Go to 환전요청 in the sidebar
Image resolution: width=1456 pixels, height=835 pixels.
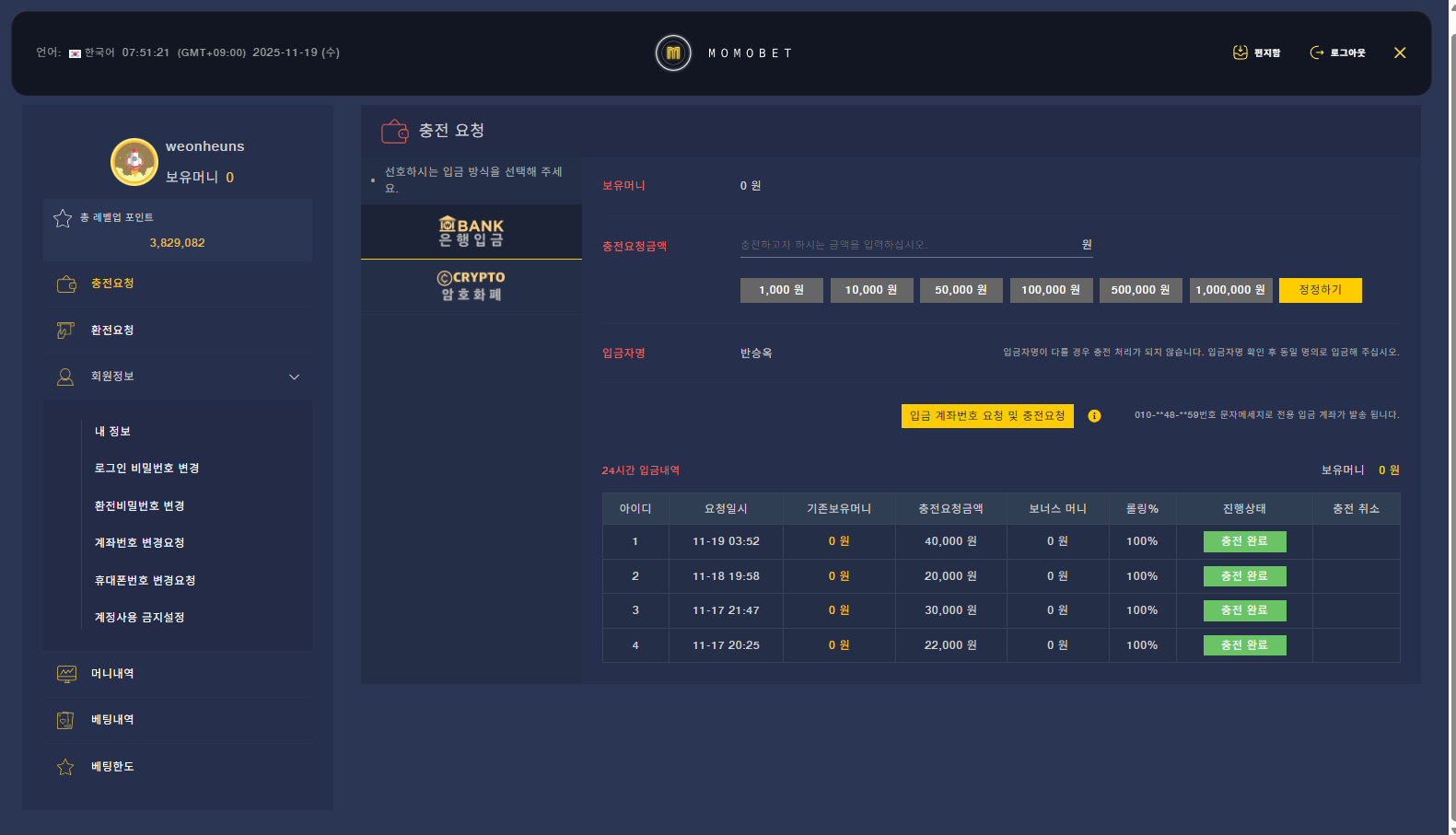click(112, 331)
